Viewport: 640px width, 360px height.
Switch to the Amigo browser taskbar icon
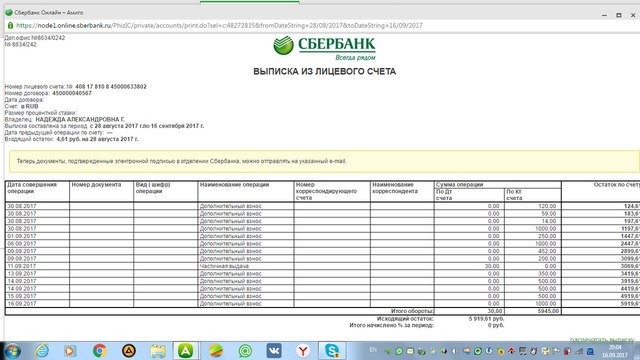[186, 351]
